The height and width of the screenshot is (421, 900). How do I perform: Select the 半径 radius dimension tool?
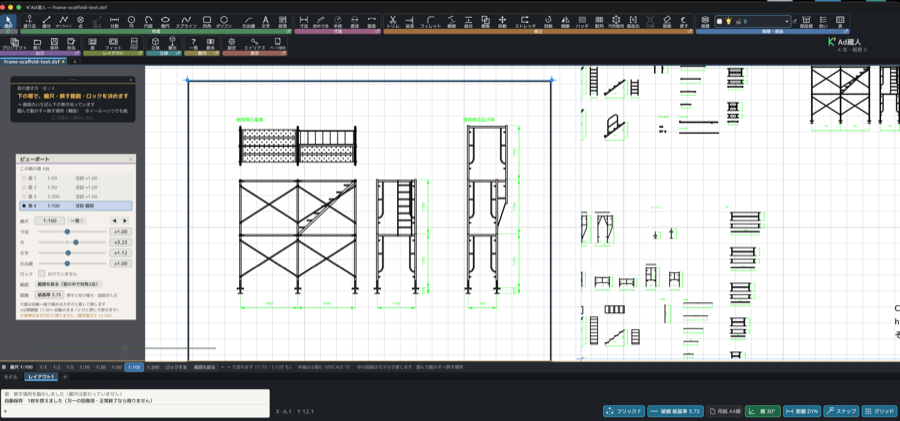(338, 21)
